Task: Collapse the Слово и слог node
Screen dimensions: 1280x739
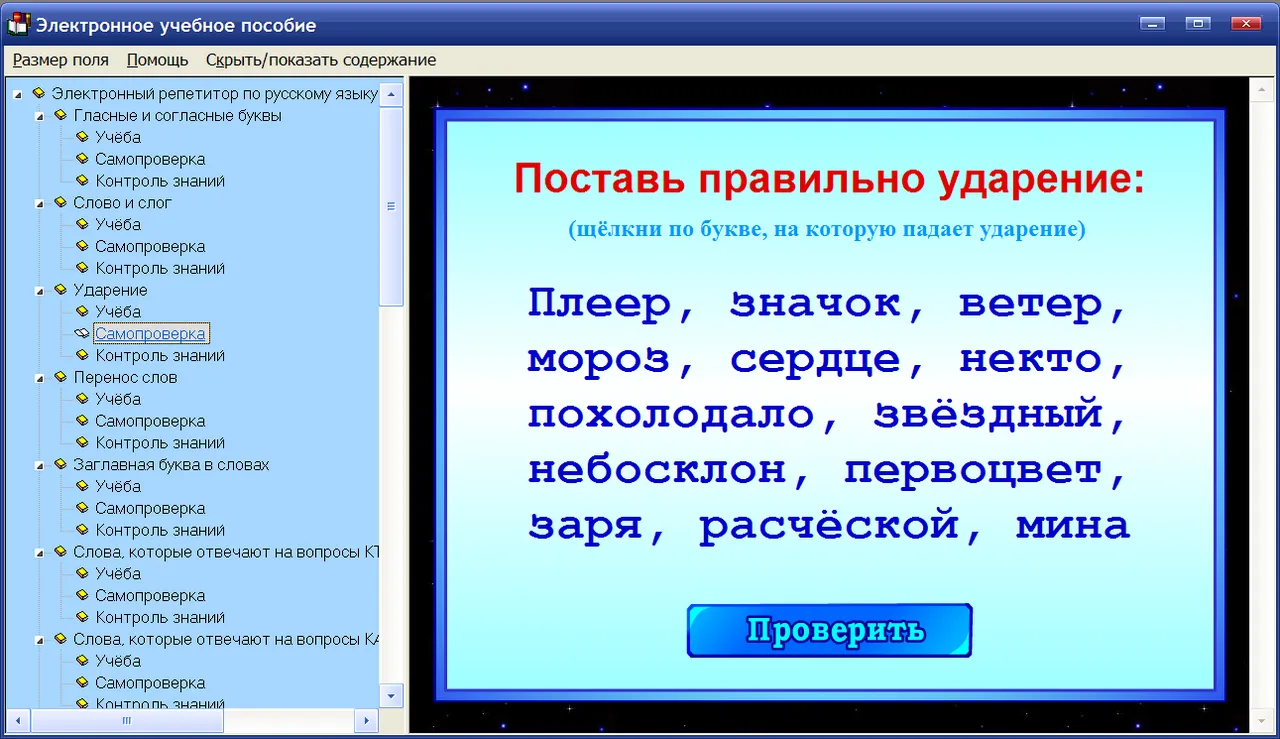Action: click(x=40, y=204)
